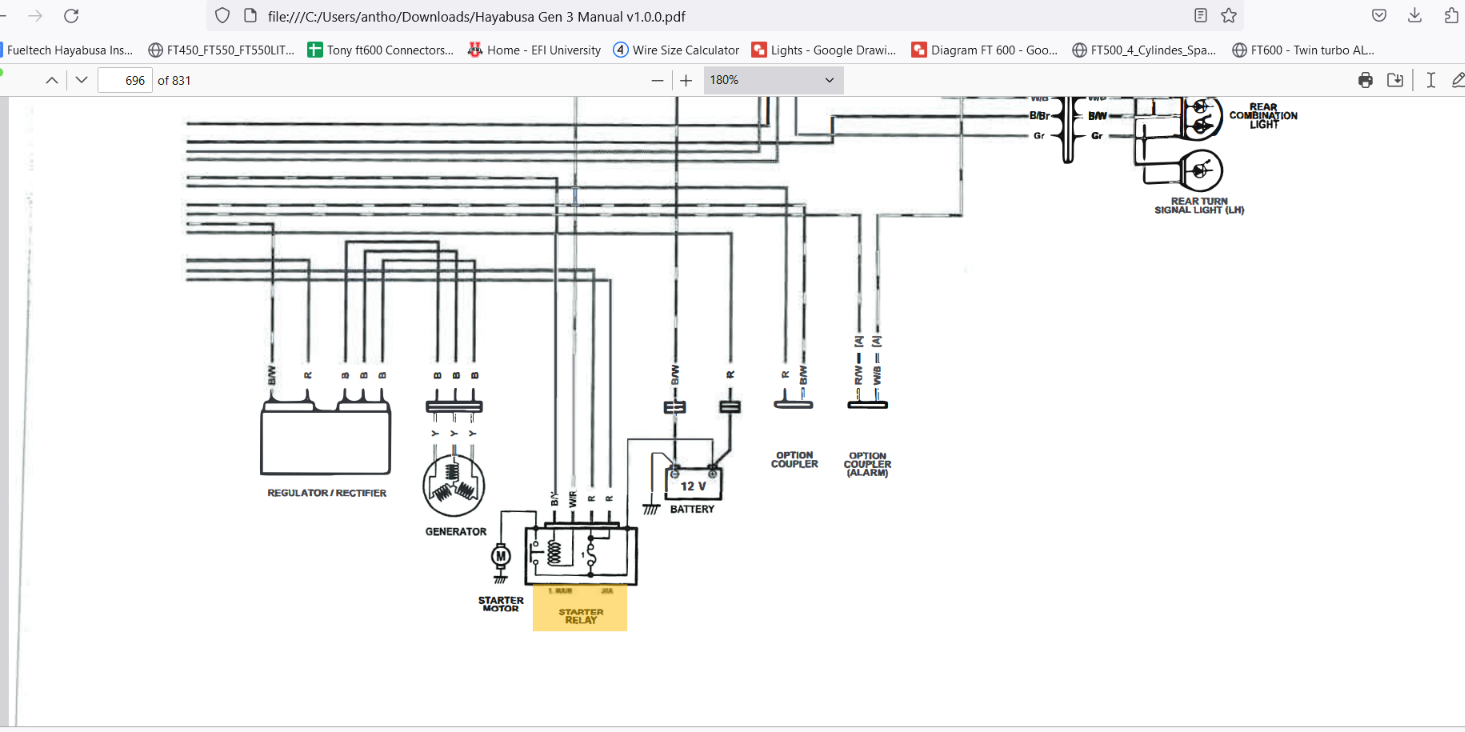Select the text annotation tool icon
The width and height of the screenshot is (1465, 732).
click(x=1431, y=80)
